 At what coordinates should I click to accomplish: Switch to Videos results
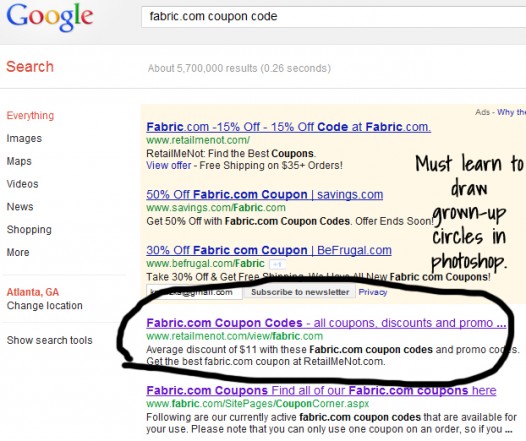(22, 184)
